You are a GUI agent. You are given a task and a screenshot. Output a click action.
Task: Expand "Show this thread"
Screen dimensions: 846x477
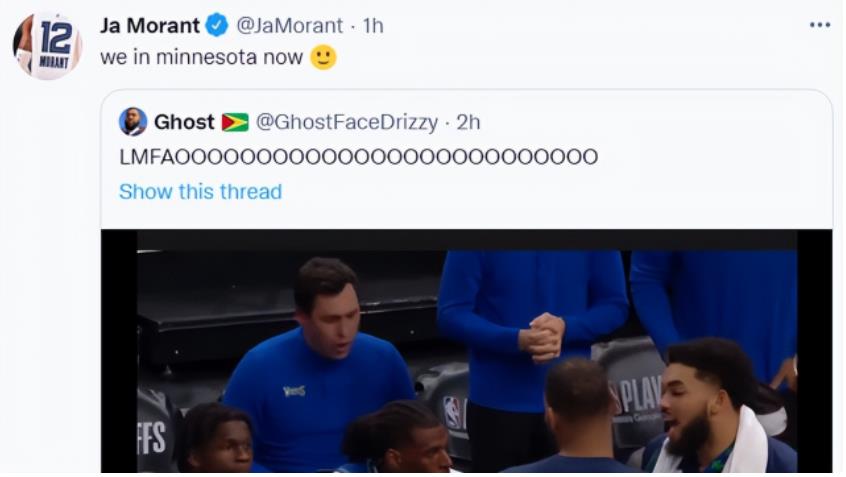pos(200,191)
